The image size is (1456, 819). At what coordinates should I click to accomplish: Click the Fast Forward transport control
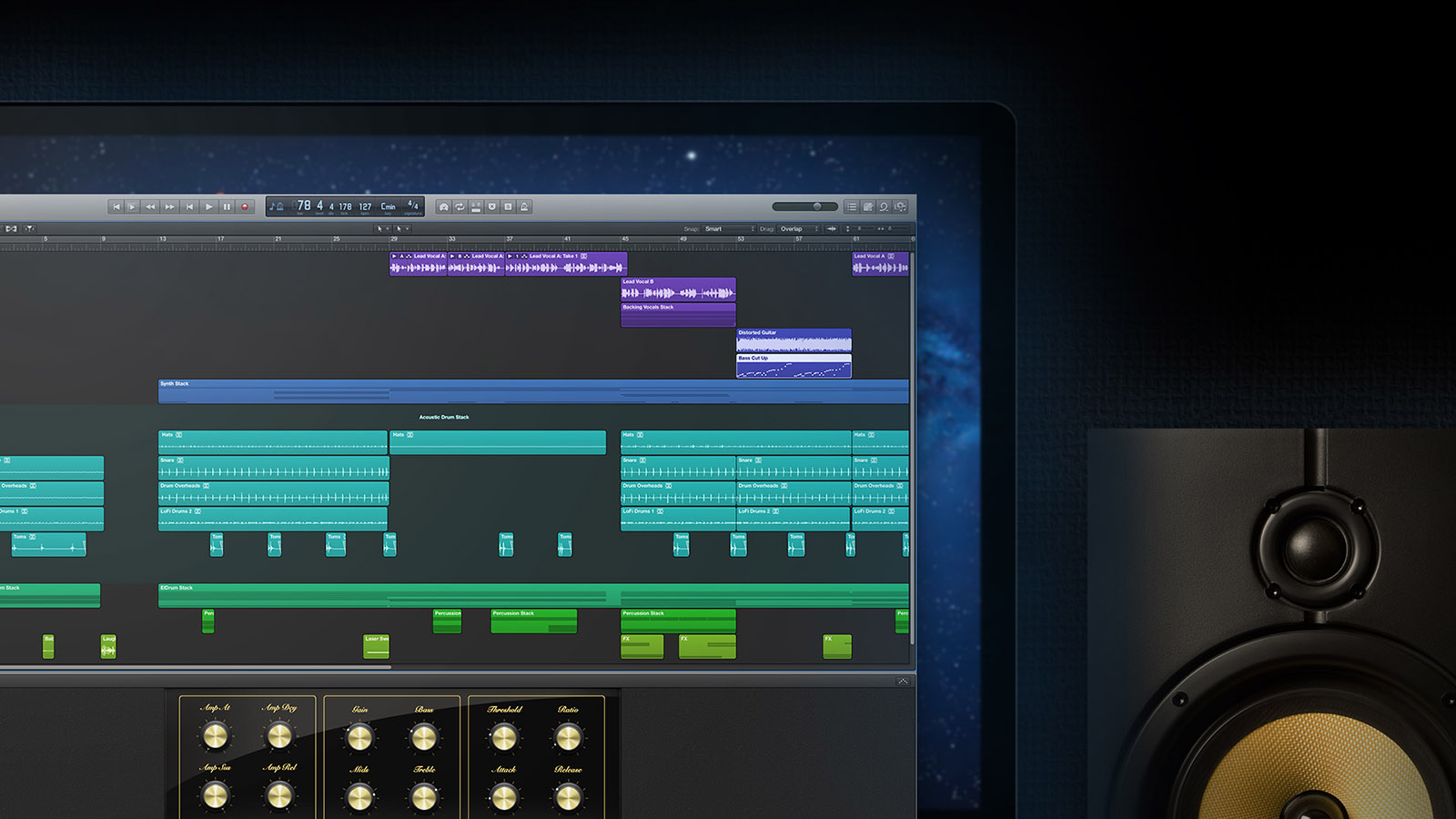click(x=169, y=207)
